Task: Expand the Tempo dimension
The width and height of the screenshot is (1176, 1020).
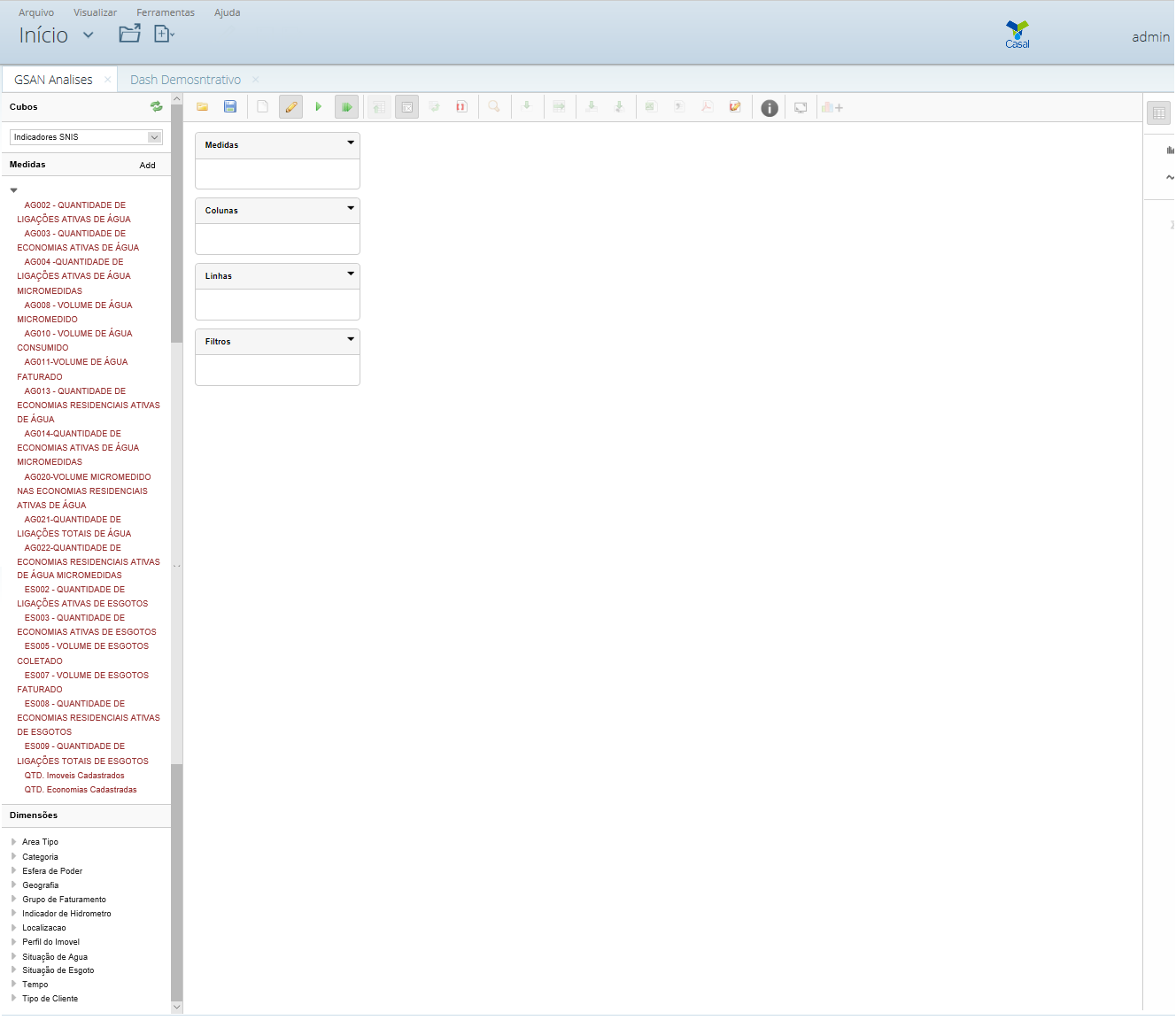Action: pos(35,985)
